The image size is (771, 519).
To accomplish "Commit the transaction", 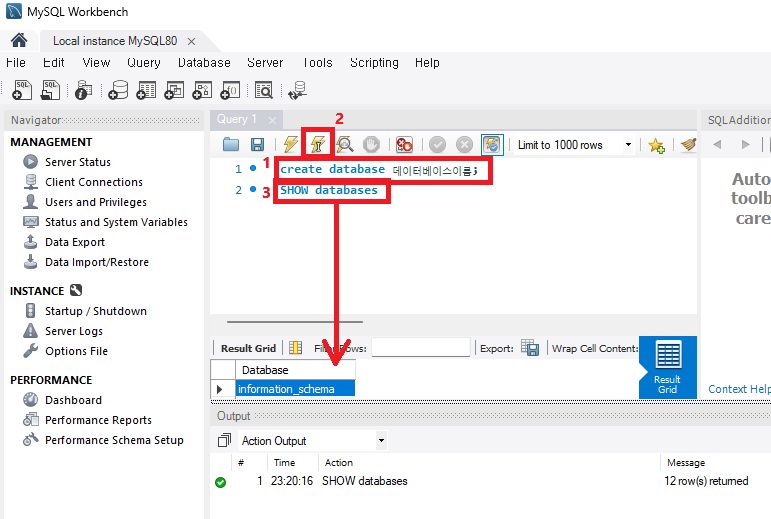I will [x=437, y=144].
